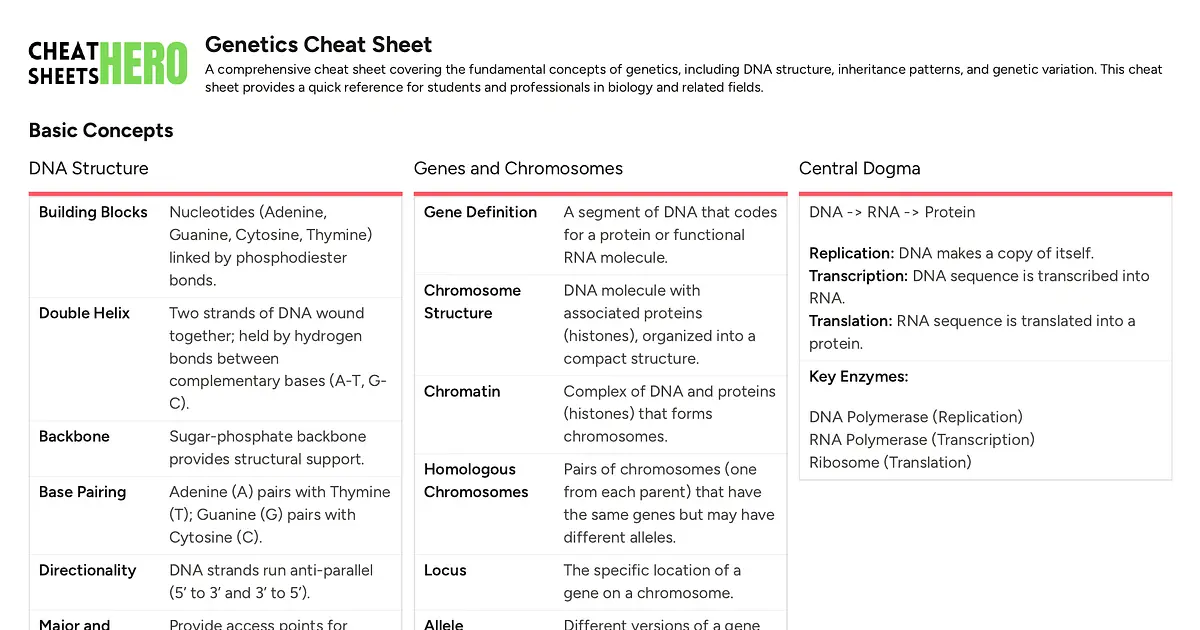The width and height of the screenshot is (1200, 630).
Task: Click the Backbone row label
Action: tap(74, 436)
